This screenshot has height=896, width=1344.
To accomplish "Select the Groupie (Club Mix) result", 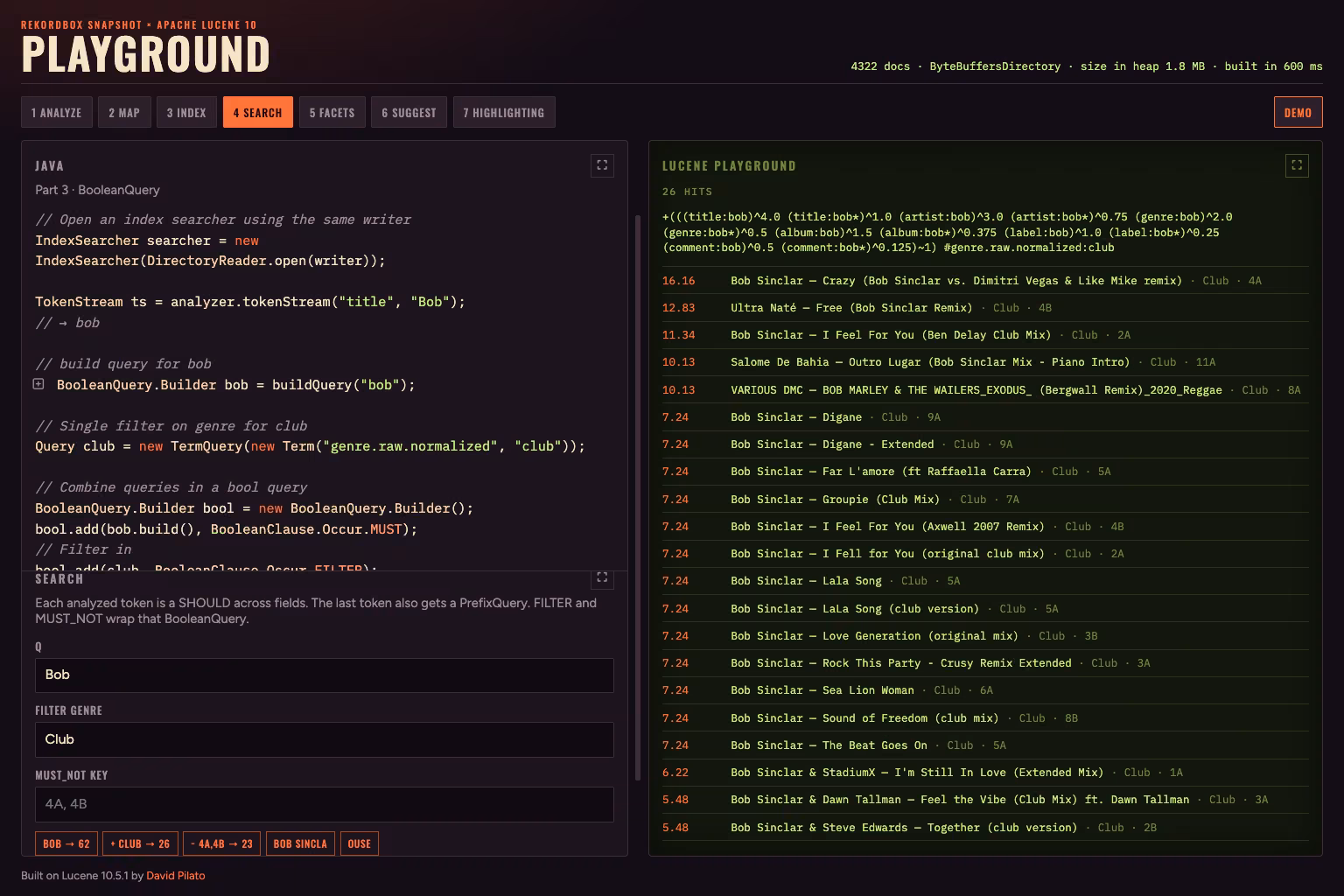I will [985, 500].
